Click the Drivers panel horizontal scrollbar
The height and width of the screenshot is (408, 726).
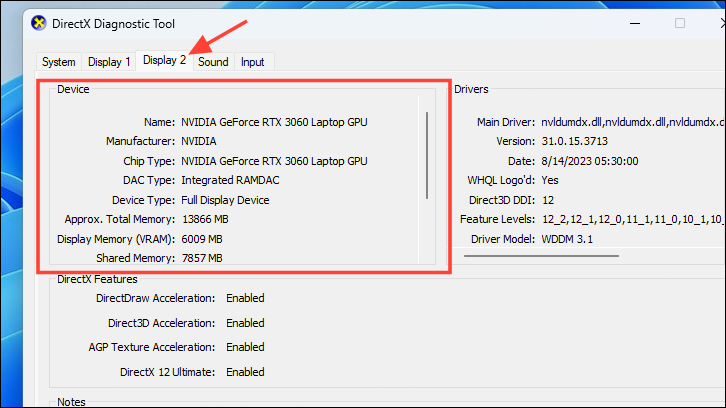pos(541,256)
